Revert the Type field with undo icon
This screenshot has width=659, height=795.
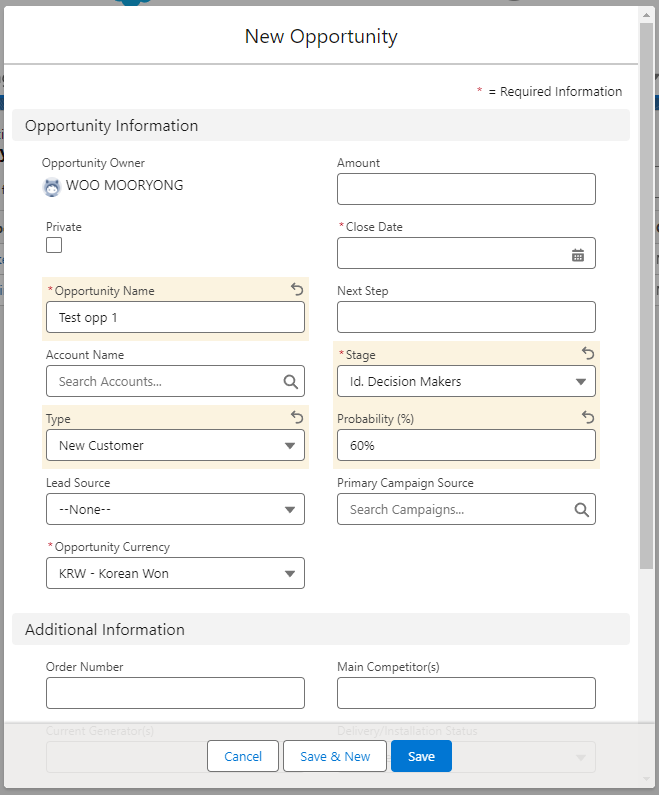[297, 417]
